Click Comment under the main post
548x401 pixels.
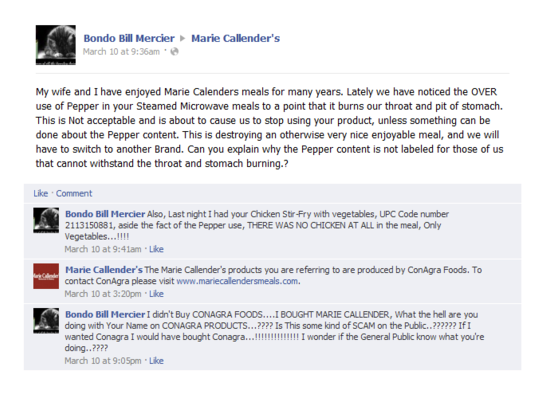pyautogui.click(x=74, y=193)
